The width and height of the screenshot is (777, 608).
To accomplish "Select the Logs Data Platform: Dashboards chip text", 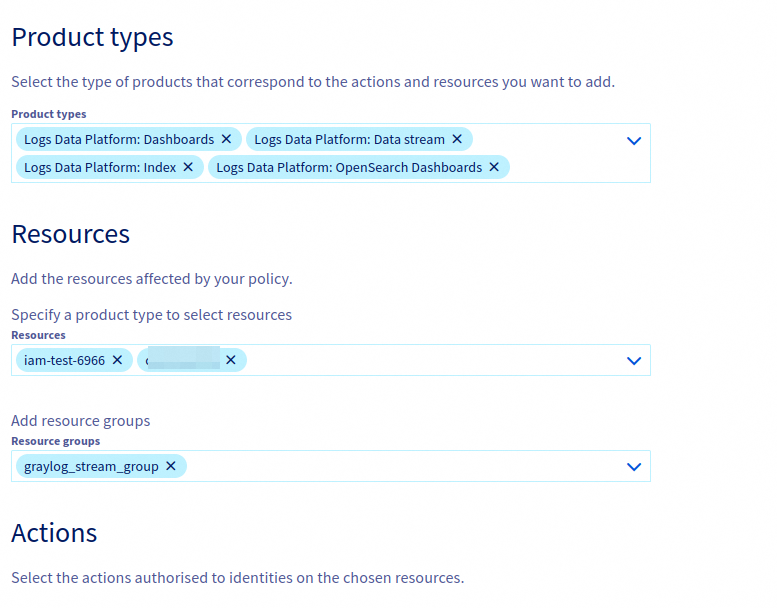I will tap(119, 140).
